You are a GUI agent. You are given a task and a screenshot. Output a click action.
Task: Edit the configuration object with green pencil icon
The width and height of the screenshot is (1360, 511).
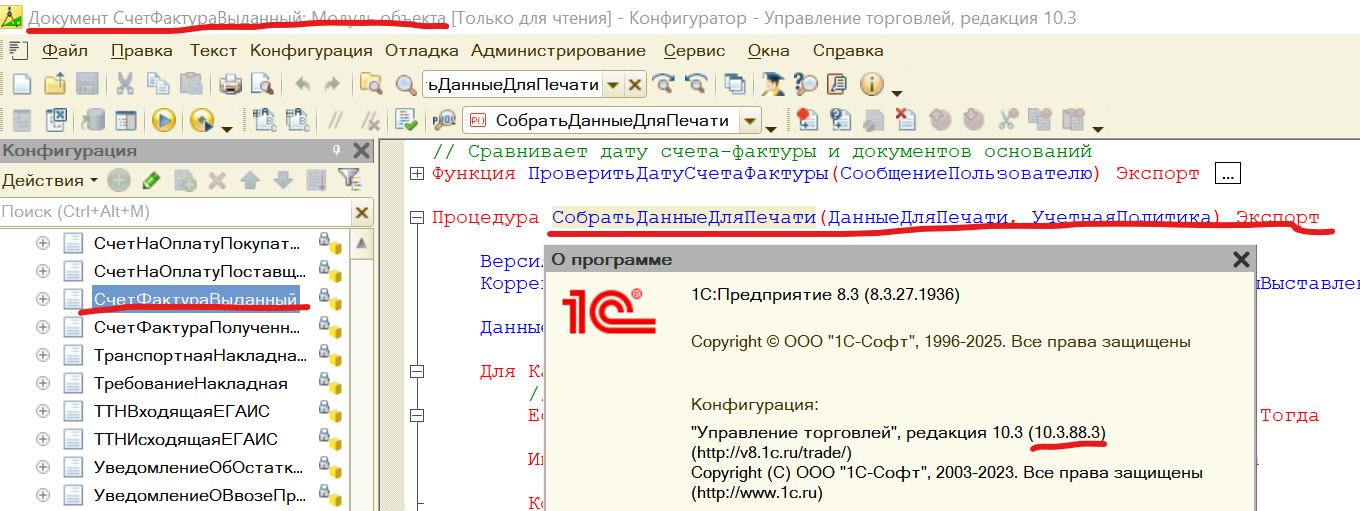(x=151, y=181)
